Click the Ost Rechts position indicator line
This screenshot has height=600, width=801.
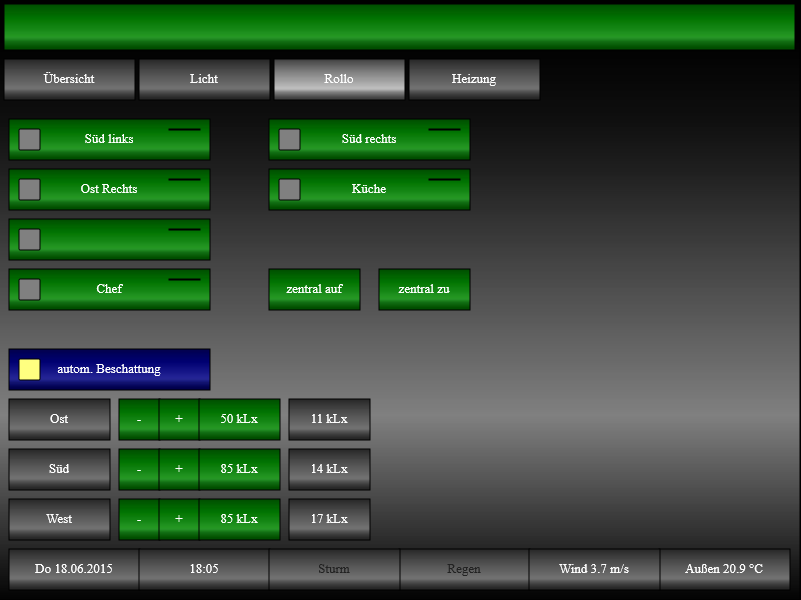click(184, 180)
